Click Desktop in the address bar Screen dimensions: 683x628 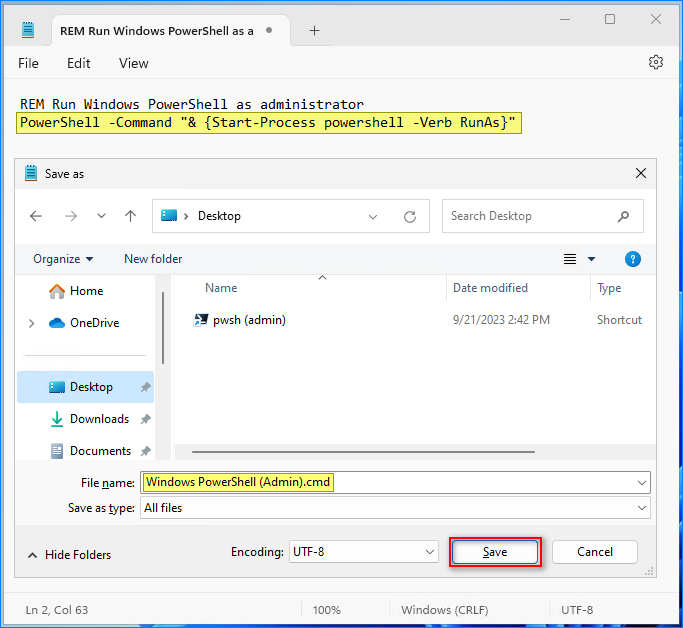pyautogui.click(x=219, y=216)
